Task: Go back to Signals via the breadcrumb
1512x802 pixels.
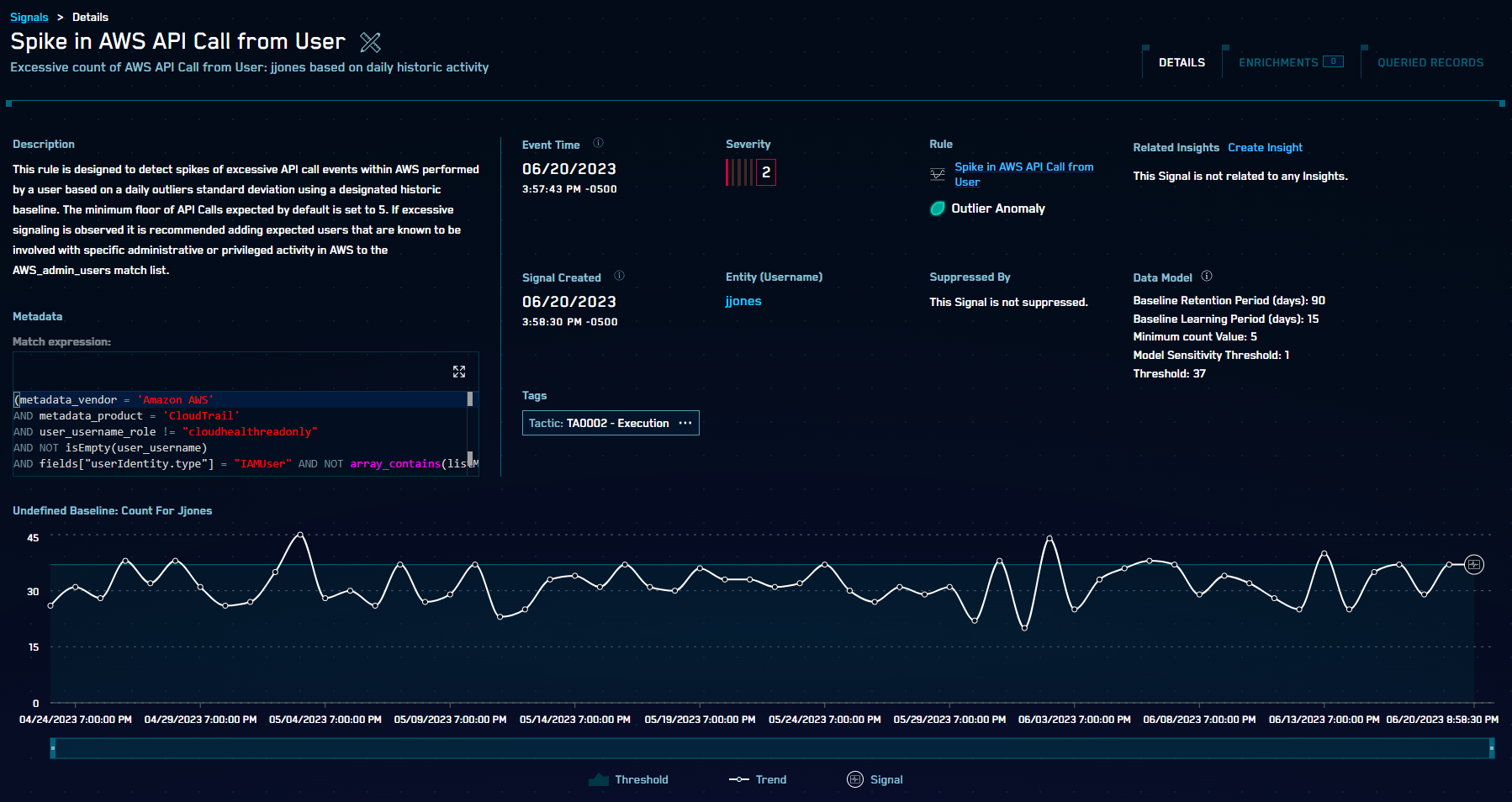Action: 29,17
